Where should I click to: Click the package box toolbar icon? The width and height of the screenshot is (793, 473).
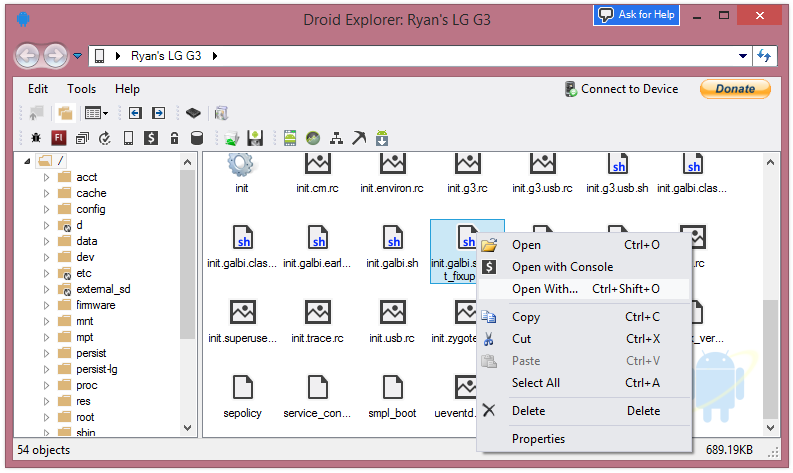point(222,113)
